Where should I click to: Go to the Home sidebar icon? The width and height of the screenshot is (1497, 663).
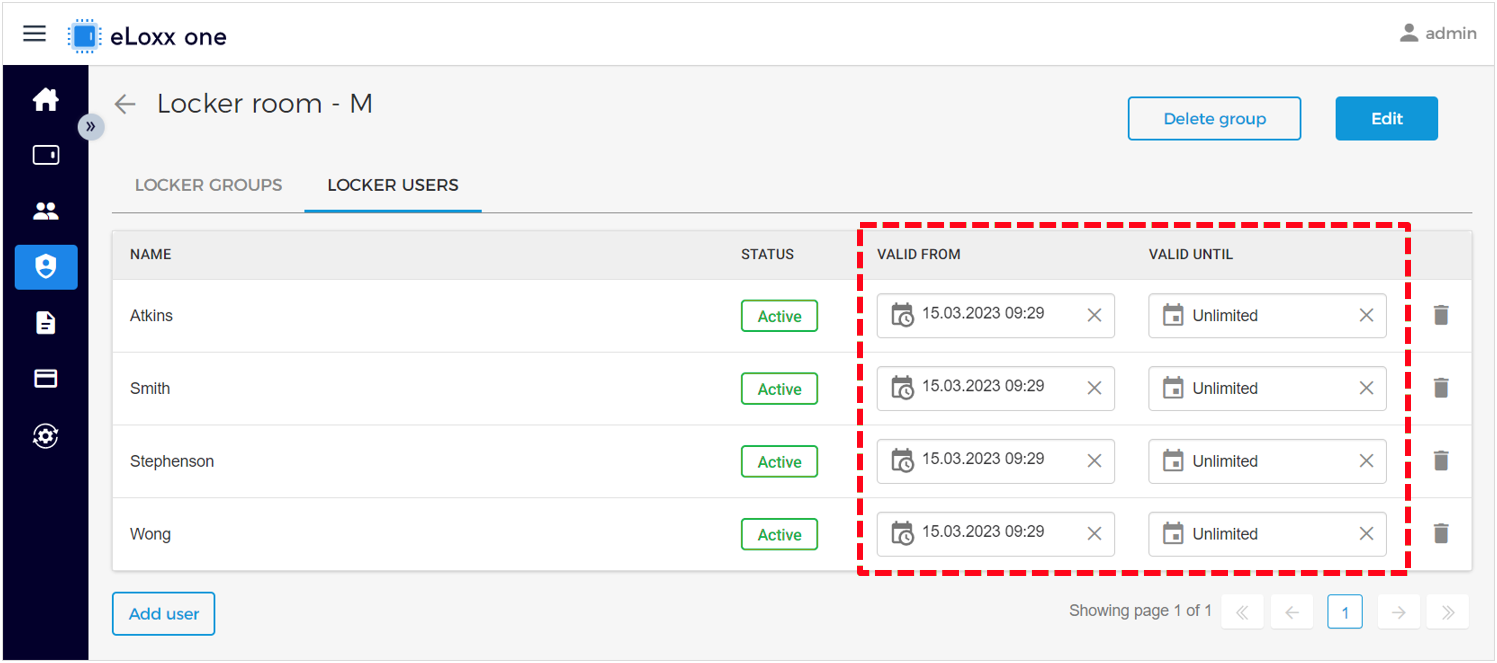(x=46, y=100)
